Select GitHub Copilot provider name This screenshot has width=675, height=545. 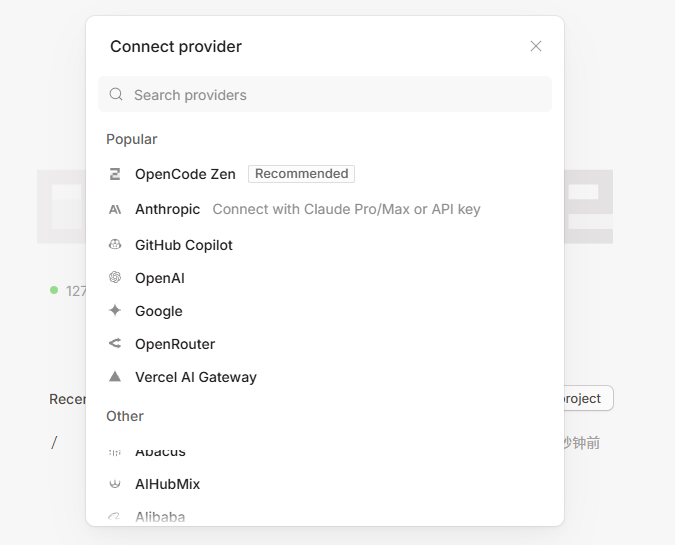184,245
